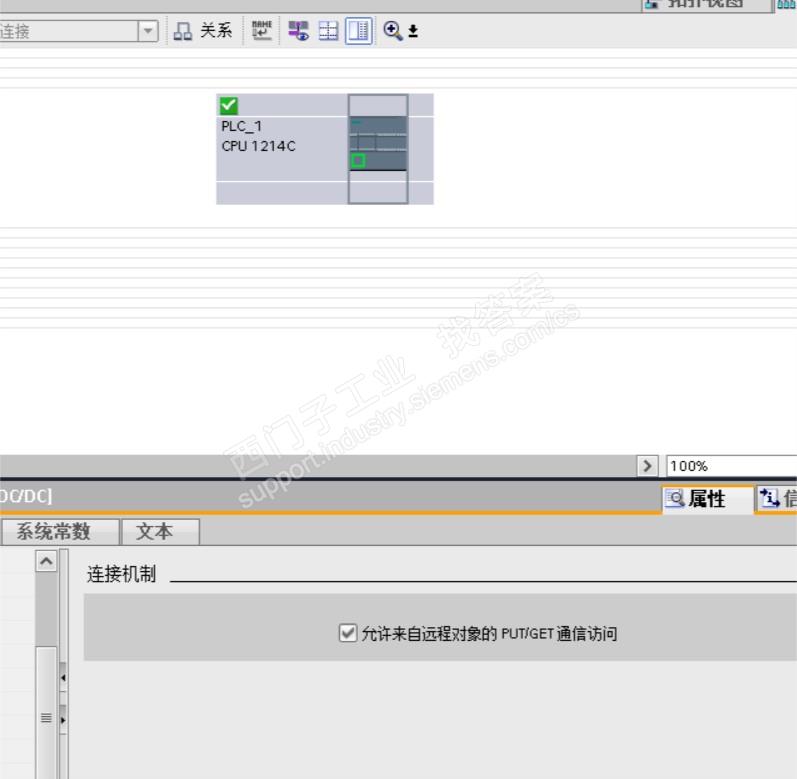This screenshot has height=779, width=797.
Task: Open the 信息 info tab
Action: coord(777,498)
